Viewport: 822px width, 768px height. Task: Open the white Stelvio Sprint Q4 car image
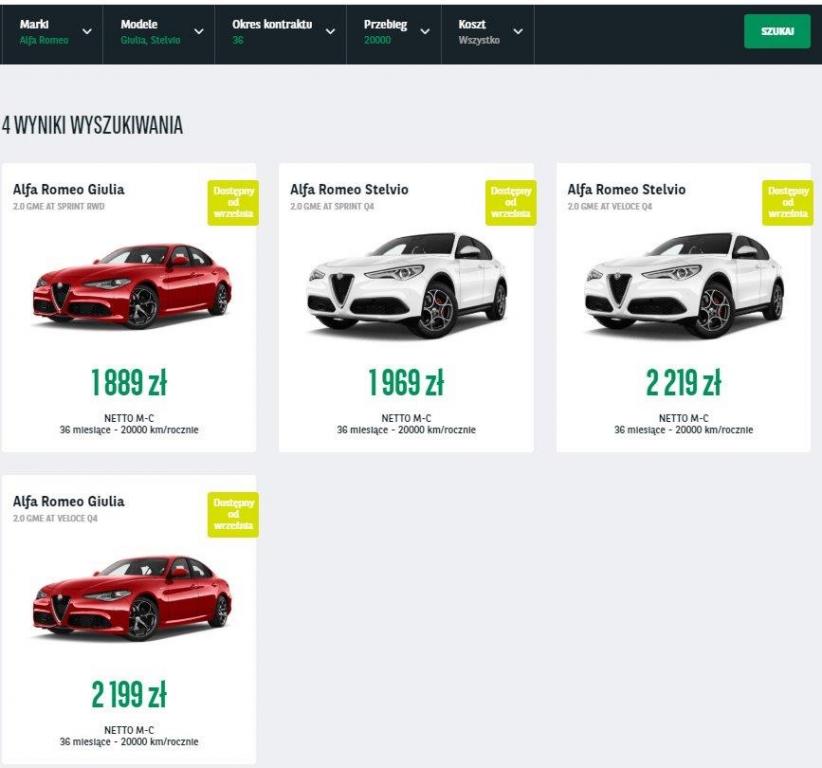[x=407, y=286]
